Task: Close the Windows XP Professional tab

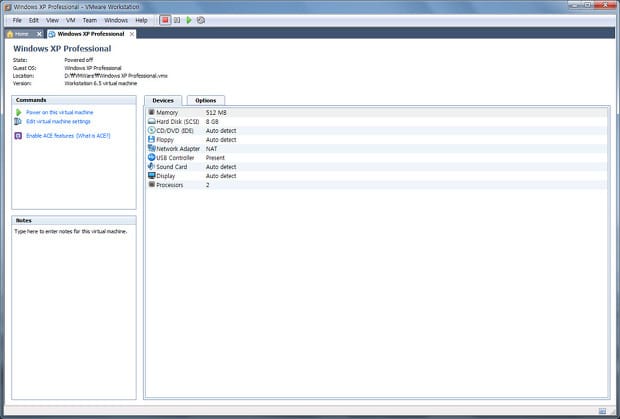Action: click(x=132, y=34)
